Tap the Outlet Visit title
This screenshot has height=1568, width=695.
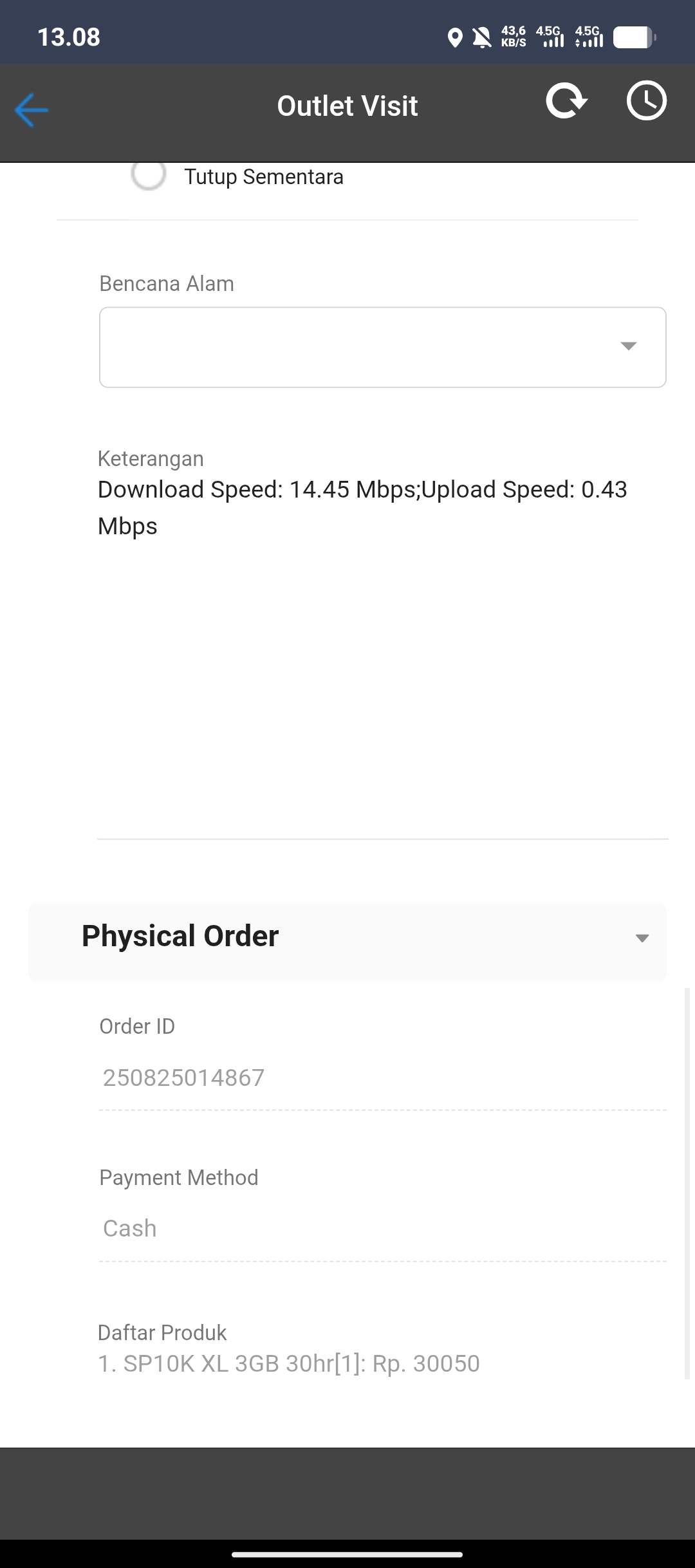click(x=347, y=106)
